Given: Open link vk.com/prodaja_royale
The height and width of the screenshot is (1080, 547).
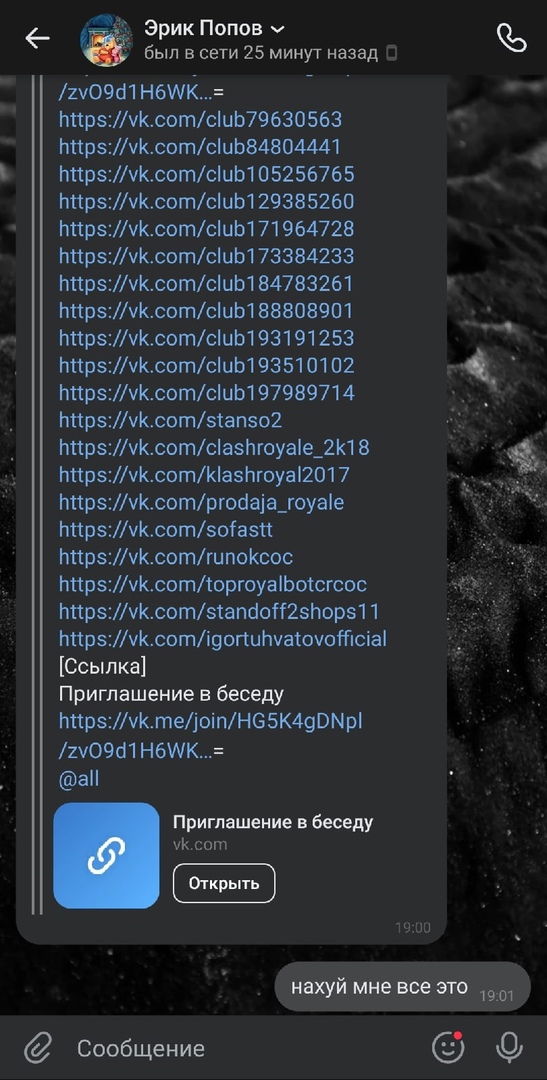Looking at the screenshot, I should tap(201, 503).
